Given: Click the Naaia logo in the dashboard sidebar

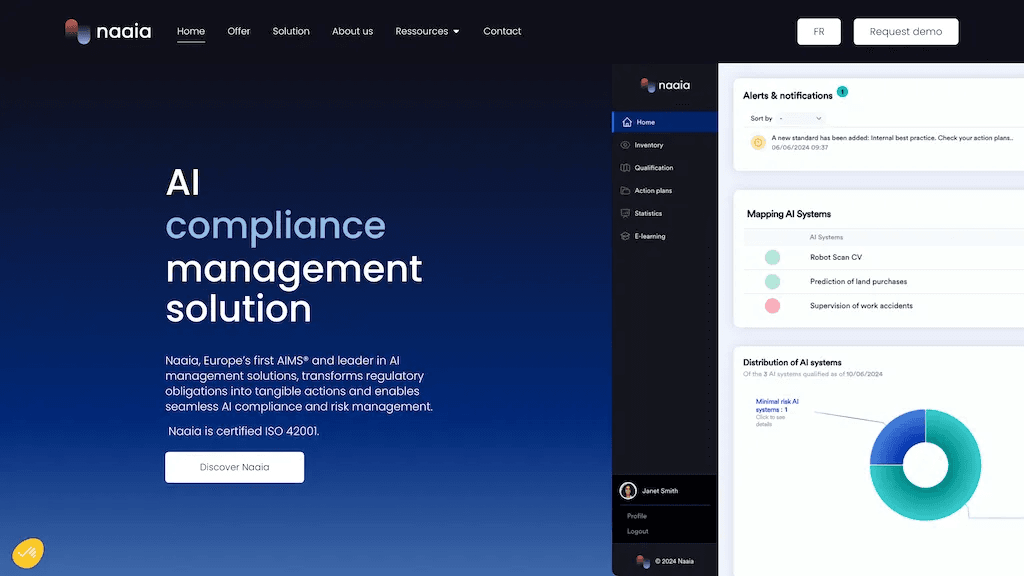Looking at the screenshot, I should [x=665, y=85].
